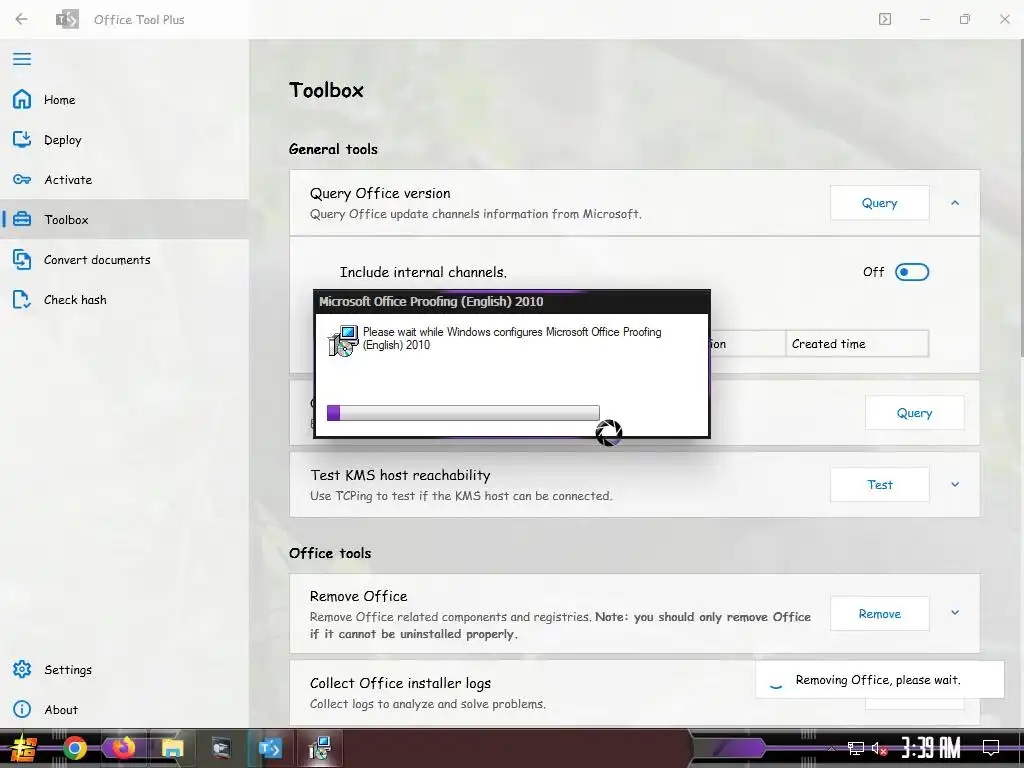1024x768 pixels.
Task: Go to the Activate page
Action: click(124, 180)
